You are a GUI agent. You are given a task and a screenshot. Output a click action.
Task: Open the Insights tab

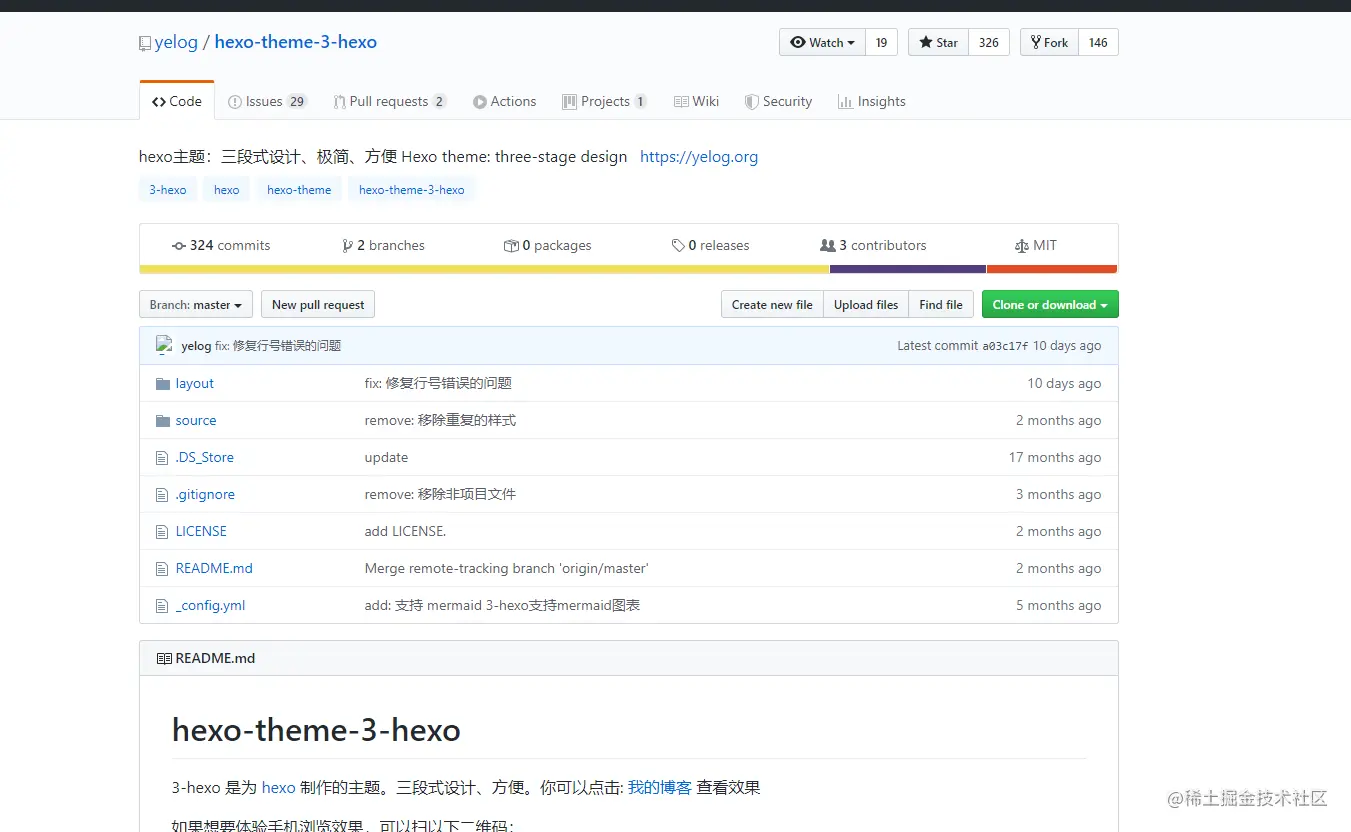(x=871, y=101)
